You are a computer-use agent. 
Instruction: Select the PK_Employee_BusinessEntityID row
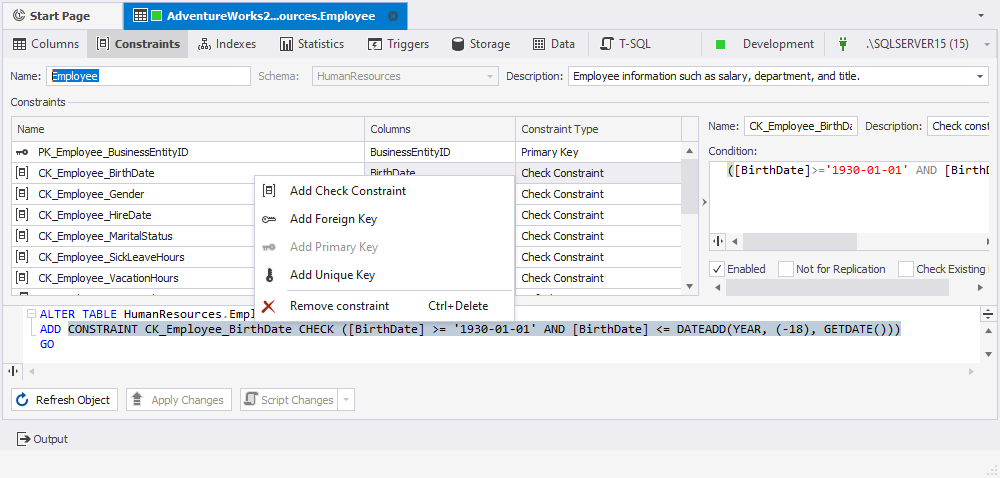point(346,152)
